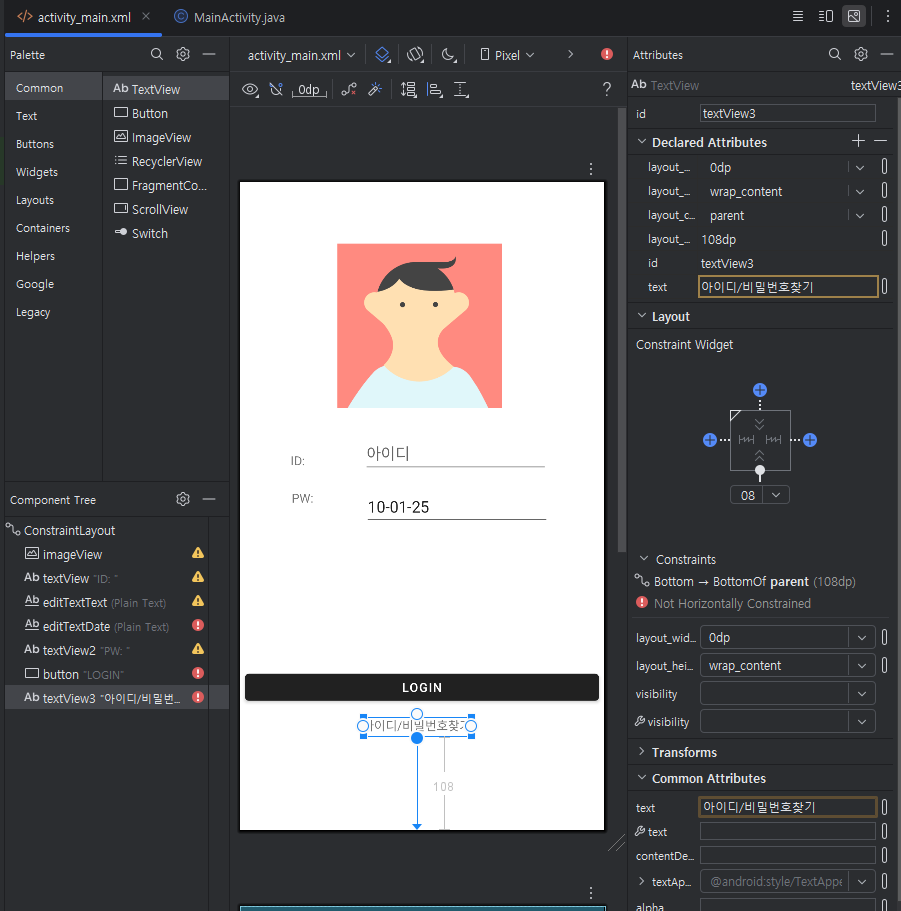Close the activity_main.xml tab

(146, 16)
